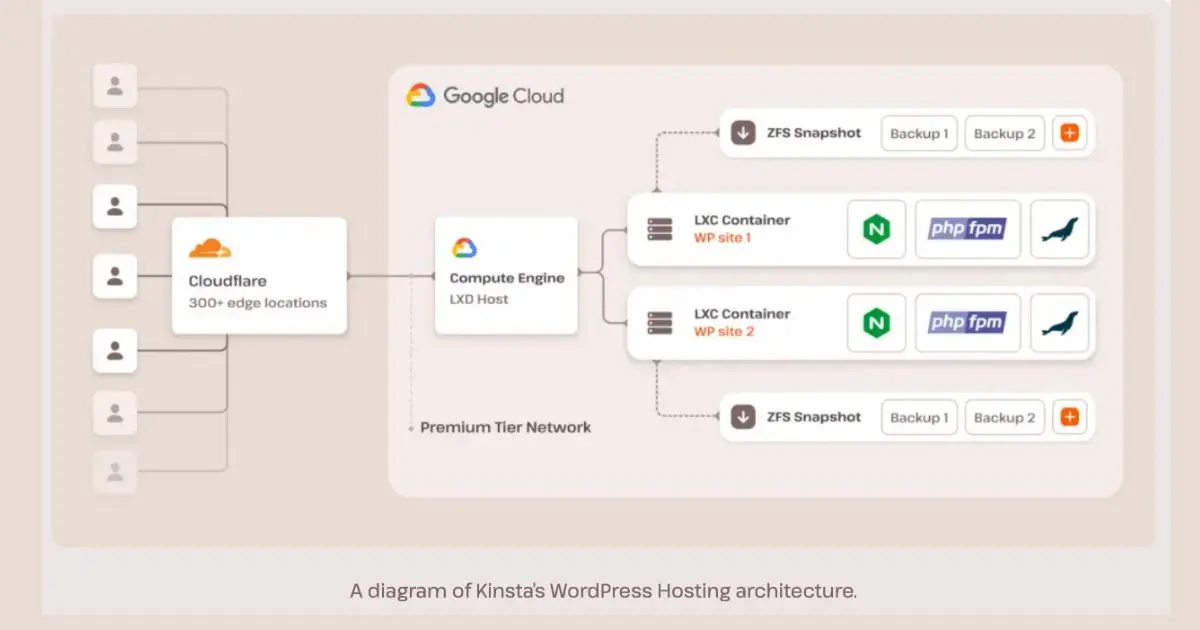The image size is (1200, 630).
Task: Click the php fpm logo in the WP site 1 row
Action: pos(967,229)
